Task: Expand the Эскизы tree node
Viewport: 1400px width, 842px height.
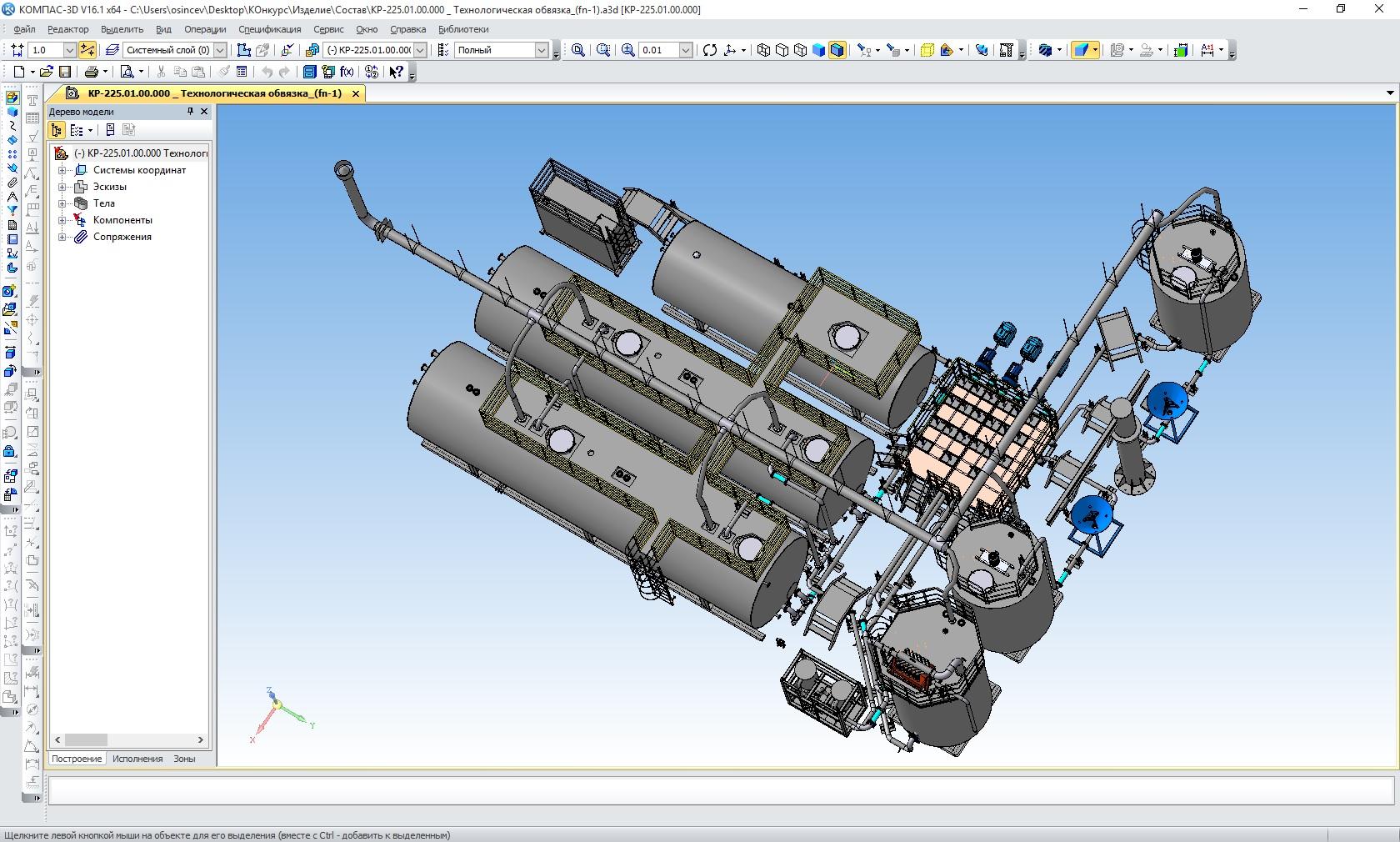Action: (62, 187)
